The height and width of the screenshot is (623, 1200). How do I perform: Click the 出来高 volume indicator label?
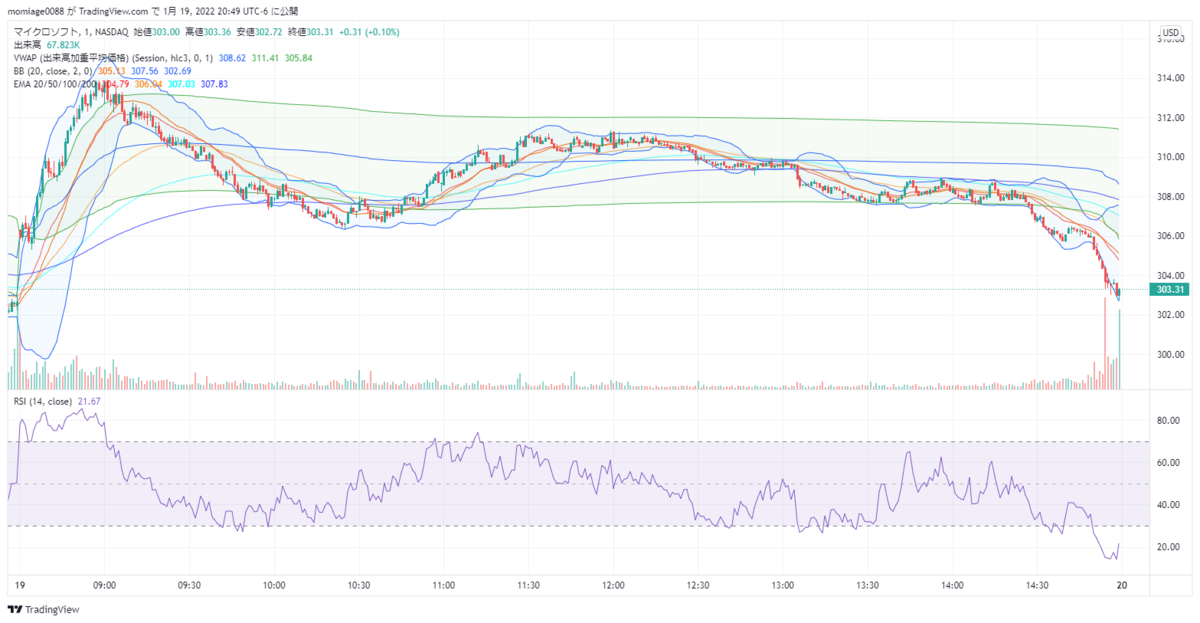[27, 45]
